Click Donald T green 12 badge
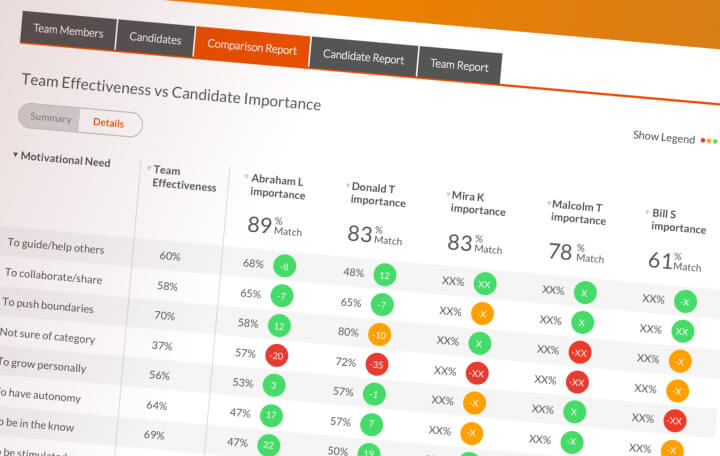 click(x=385, y=275)
